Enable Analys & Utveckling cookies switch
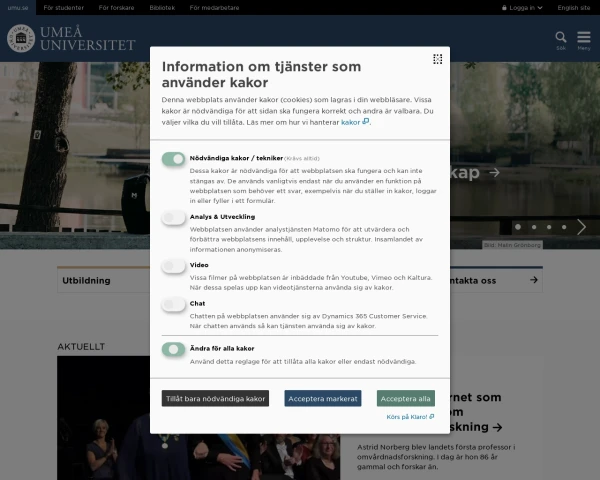 pos(173,218)
